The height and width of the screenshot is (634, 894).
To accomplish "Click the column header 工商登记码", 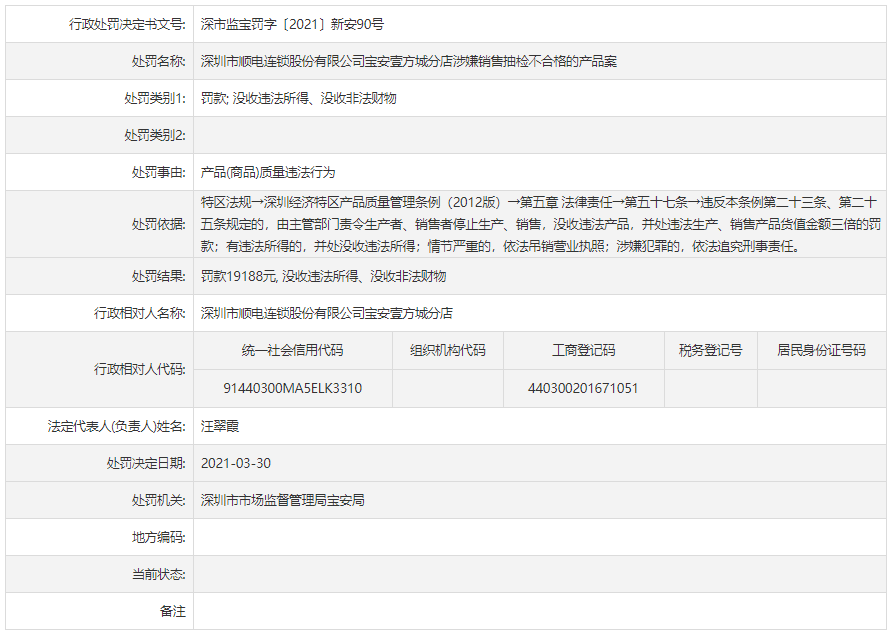I will (x=583, y=351).
